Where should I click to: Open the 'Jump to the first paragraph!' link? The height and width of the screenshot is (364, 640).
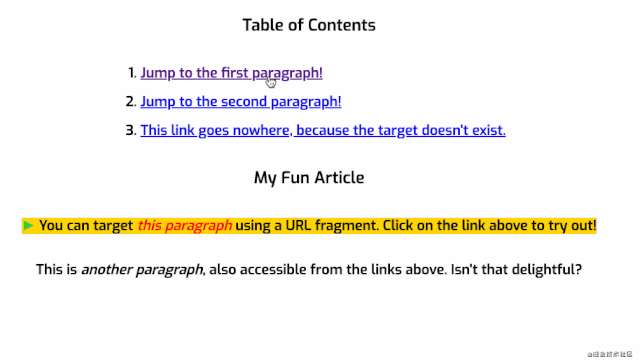231,73
